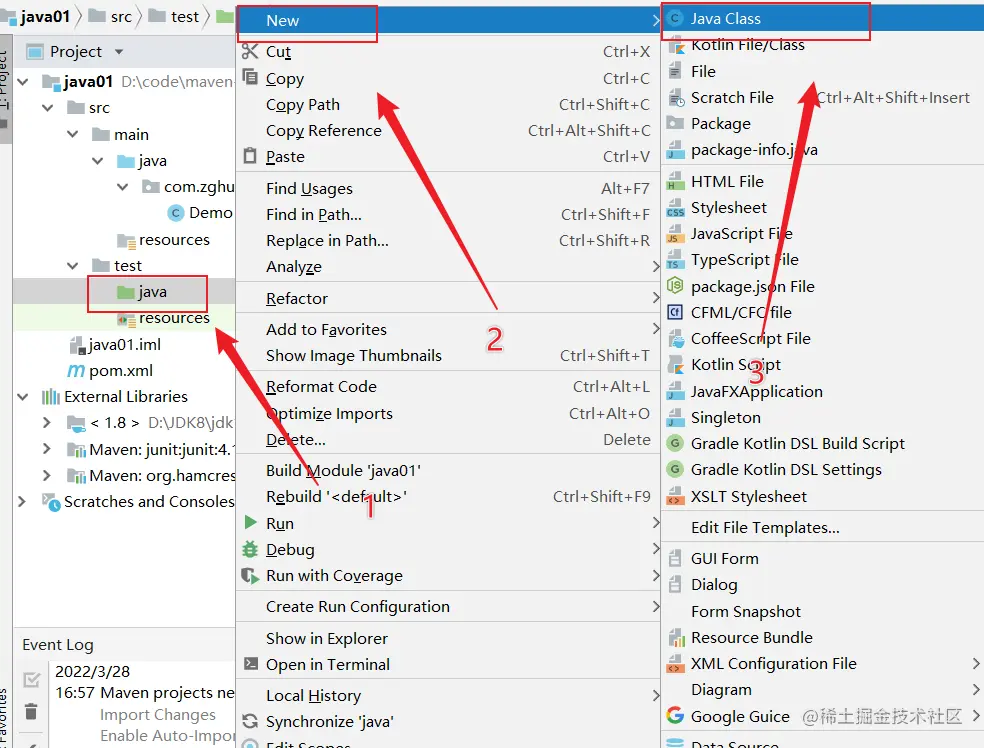
Task: Click the Event Log checkmark icon
Action: (31, 680)
